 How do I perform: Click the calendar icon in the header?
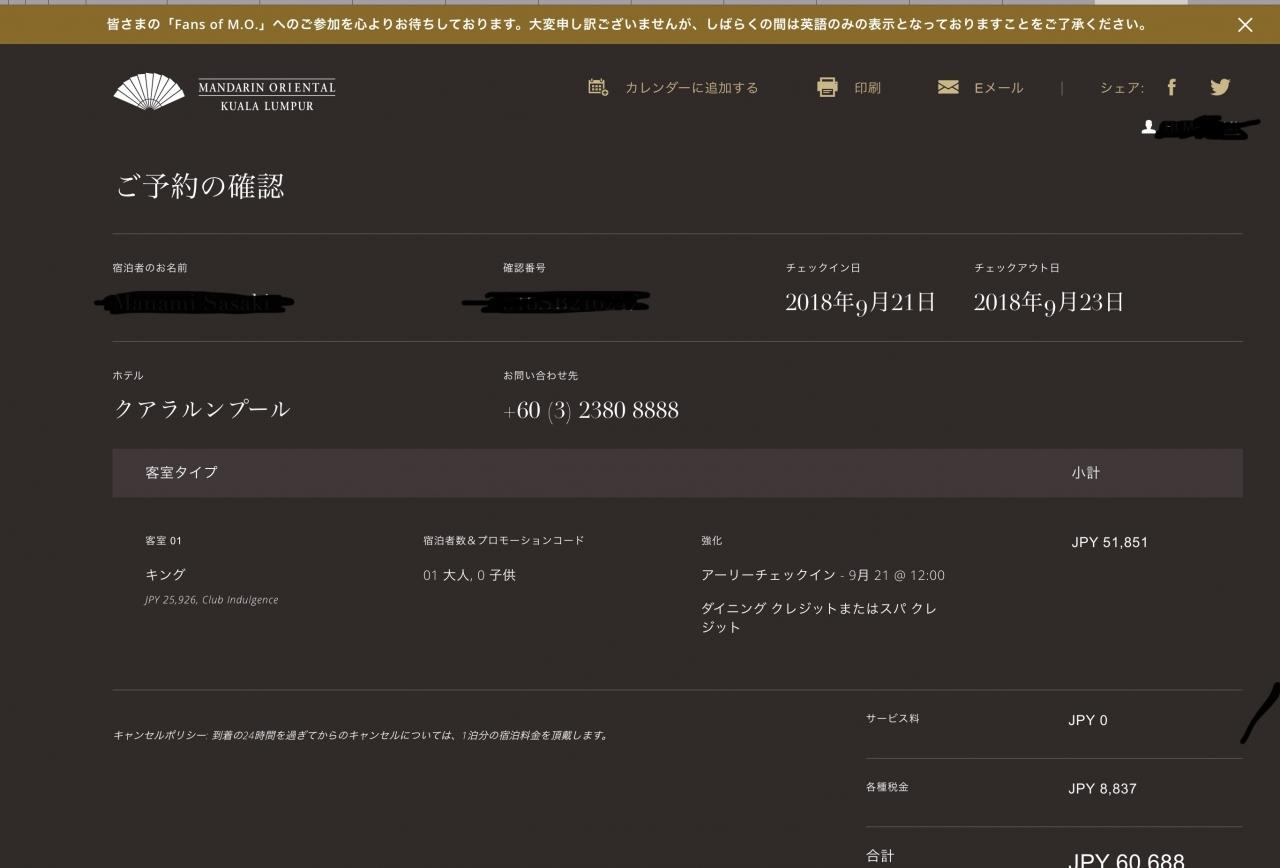pyautogui.click(x=598, y=87)
